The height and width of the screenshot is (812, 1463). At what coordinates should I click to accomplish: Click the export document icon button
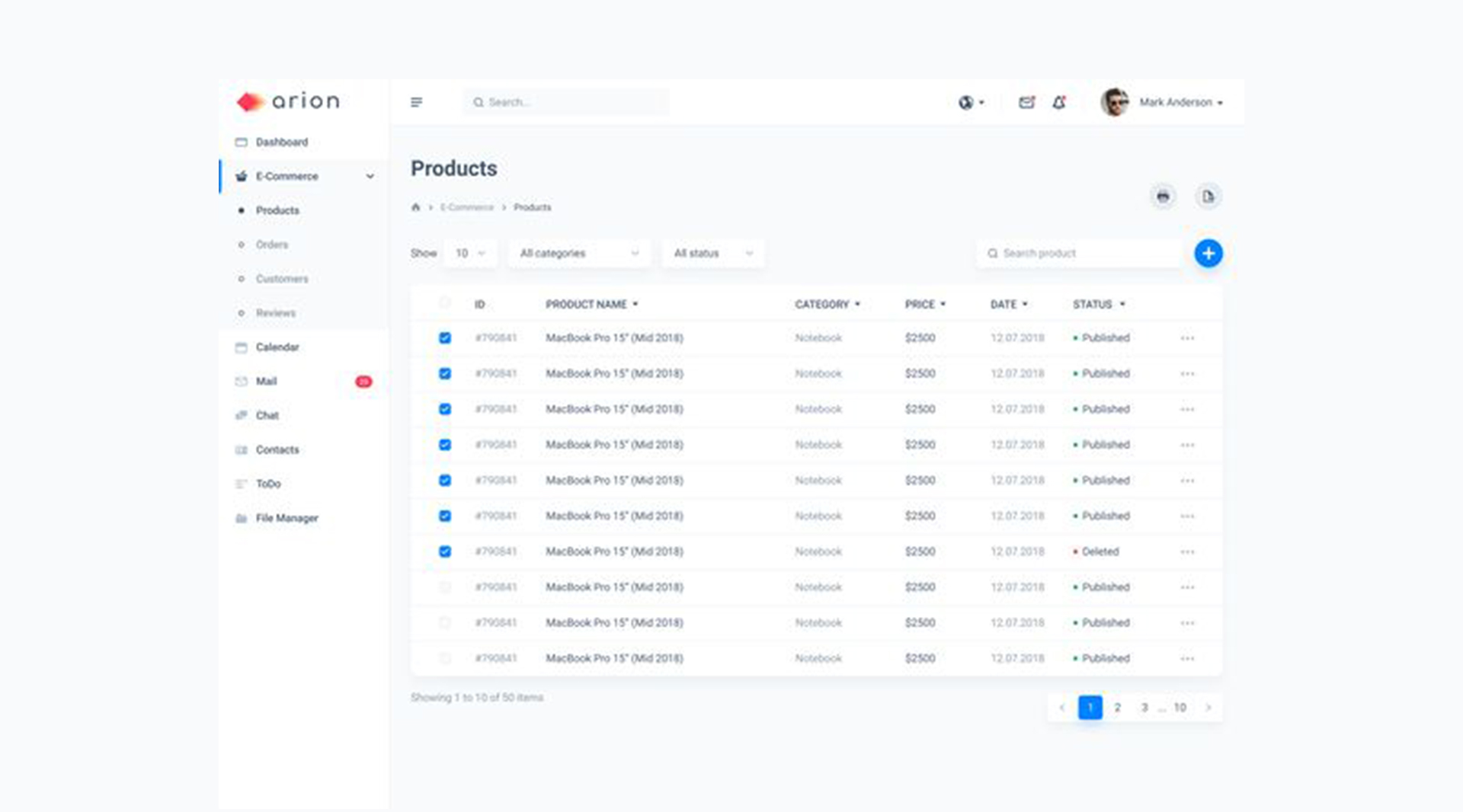1208,197
